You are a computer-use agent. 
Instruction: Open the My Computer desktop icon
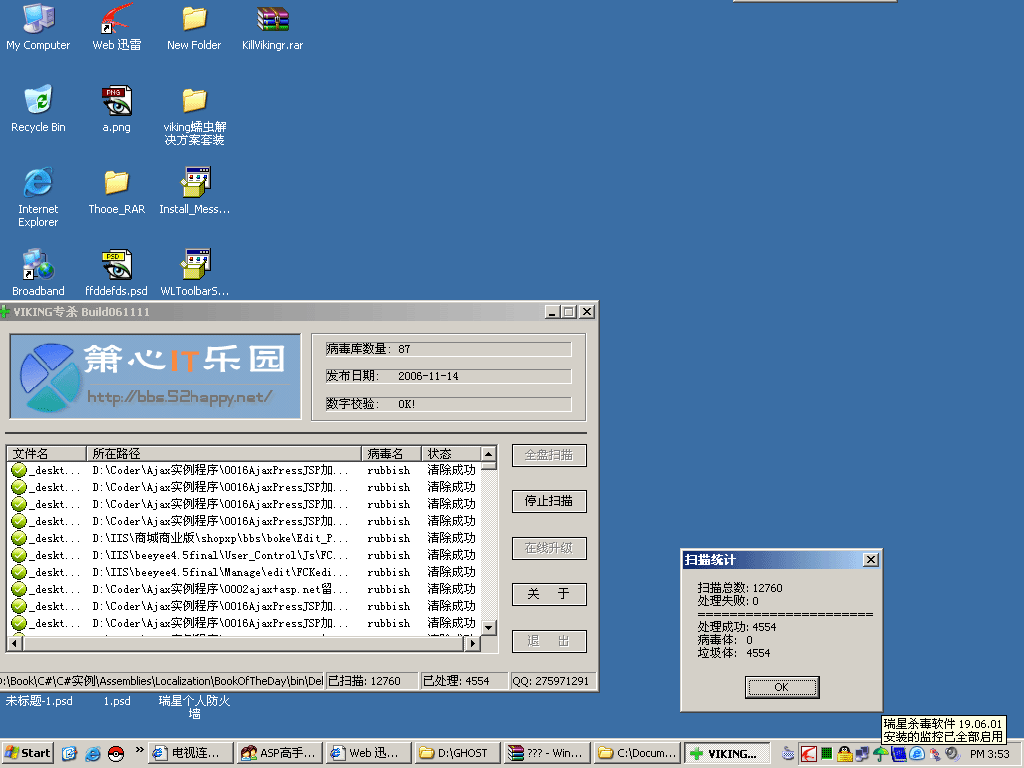tap(38, 20)
